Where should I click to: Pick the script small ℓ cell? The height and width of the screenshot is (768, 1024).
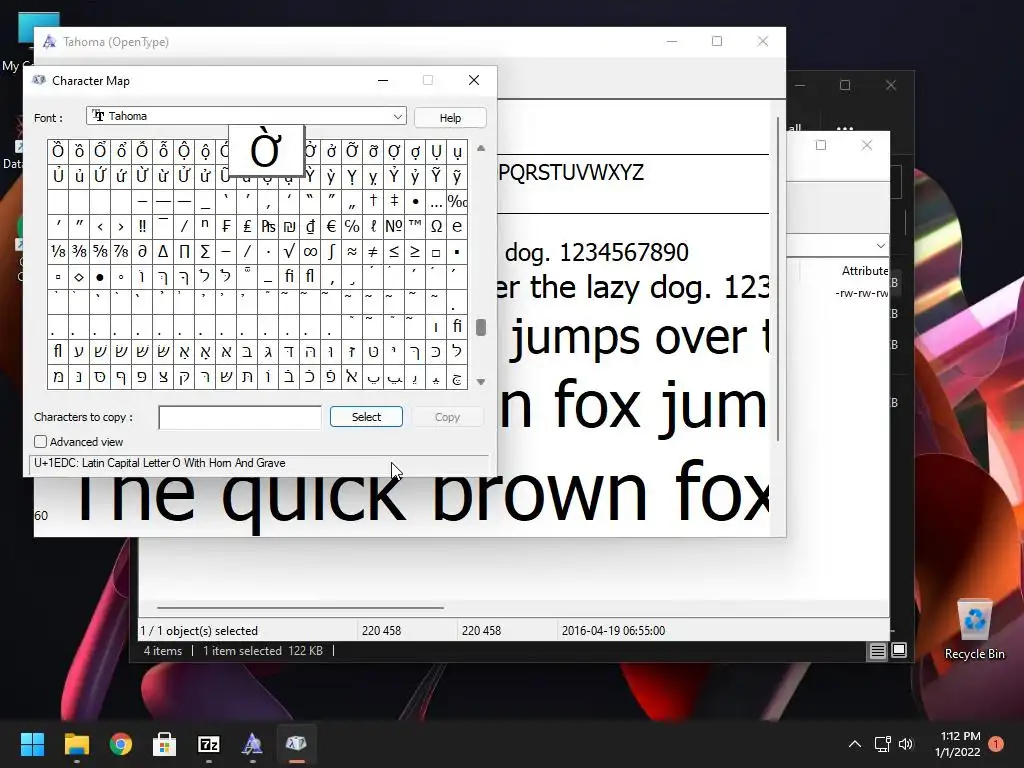(373, 226)
